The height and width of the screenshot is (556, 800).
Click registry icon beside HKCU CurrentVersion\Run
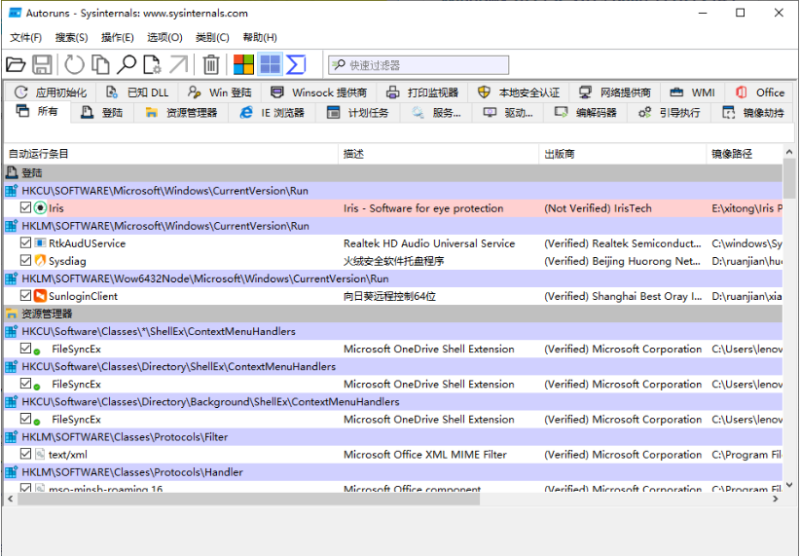coord(11,191)
